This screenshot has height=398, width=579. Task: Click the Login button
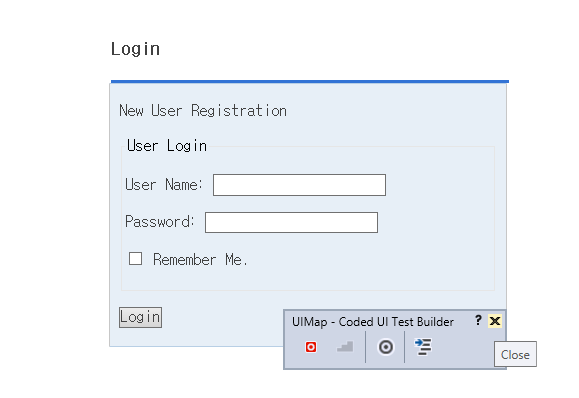coord(140,318)
